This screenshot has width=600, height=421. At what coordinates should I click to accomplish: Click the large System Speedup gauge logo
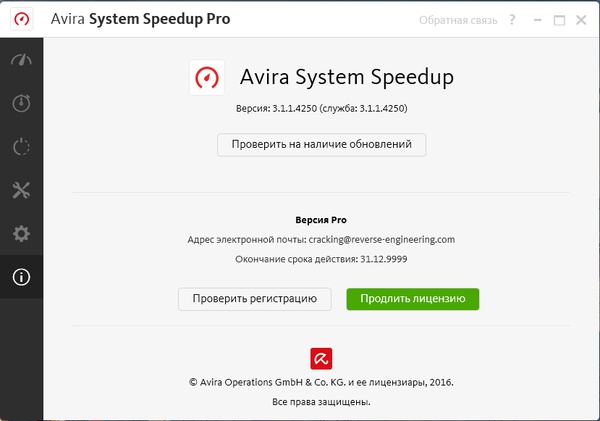point(208,78)
